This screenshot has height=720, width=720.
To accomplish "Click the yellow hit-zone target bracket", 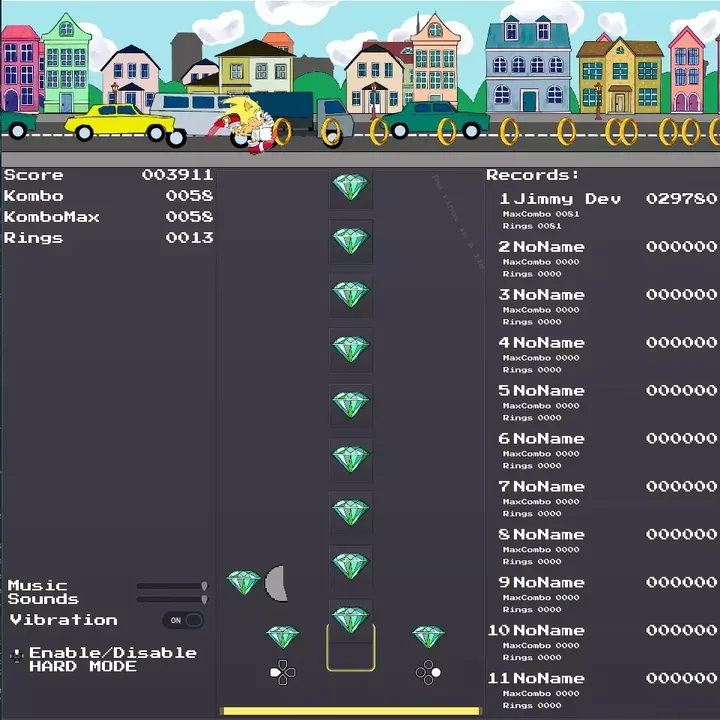I will tap(351, 647).
